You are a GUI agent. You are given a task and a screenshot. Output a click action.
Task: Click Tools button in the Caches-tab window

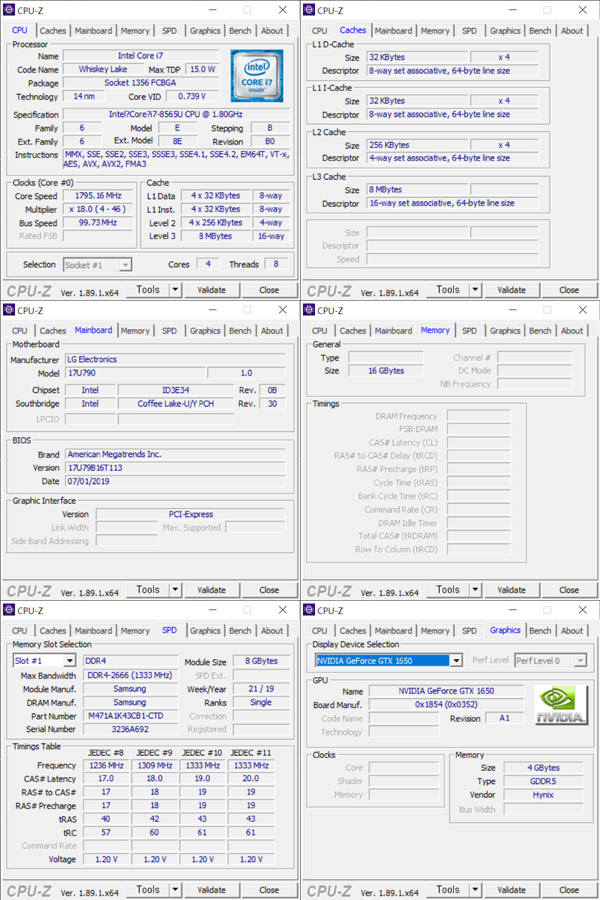coord(447,290)
